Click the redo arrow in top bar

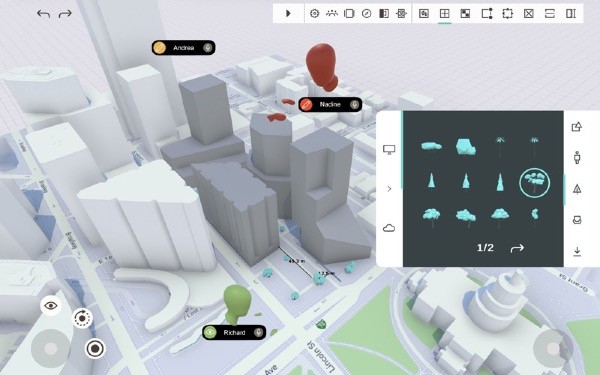click(x=65, y=14)
